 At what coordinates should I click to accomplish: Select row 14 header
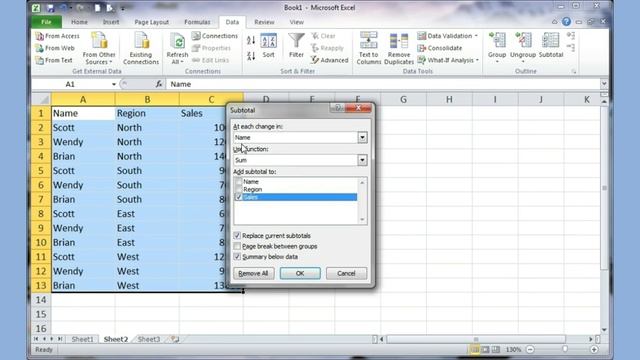[x=41, y=300]
